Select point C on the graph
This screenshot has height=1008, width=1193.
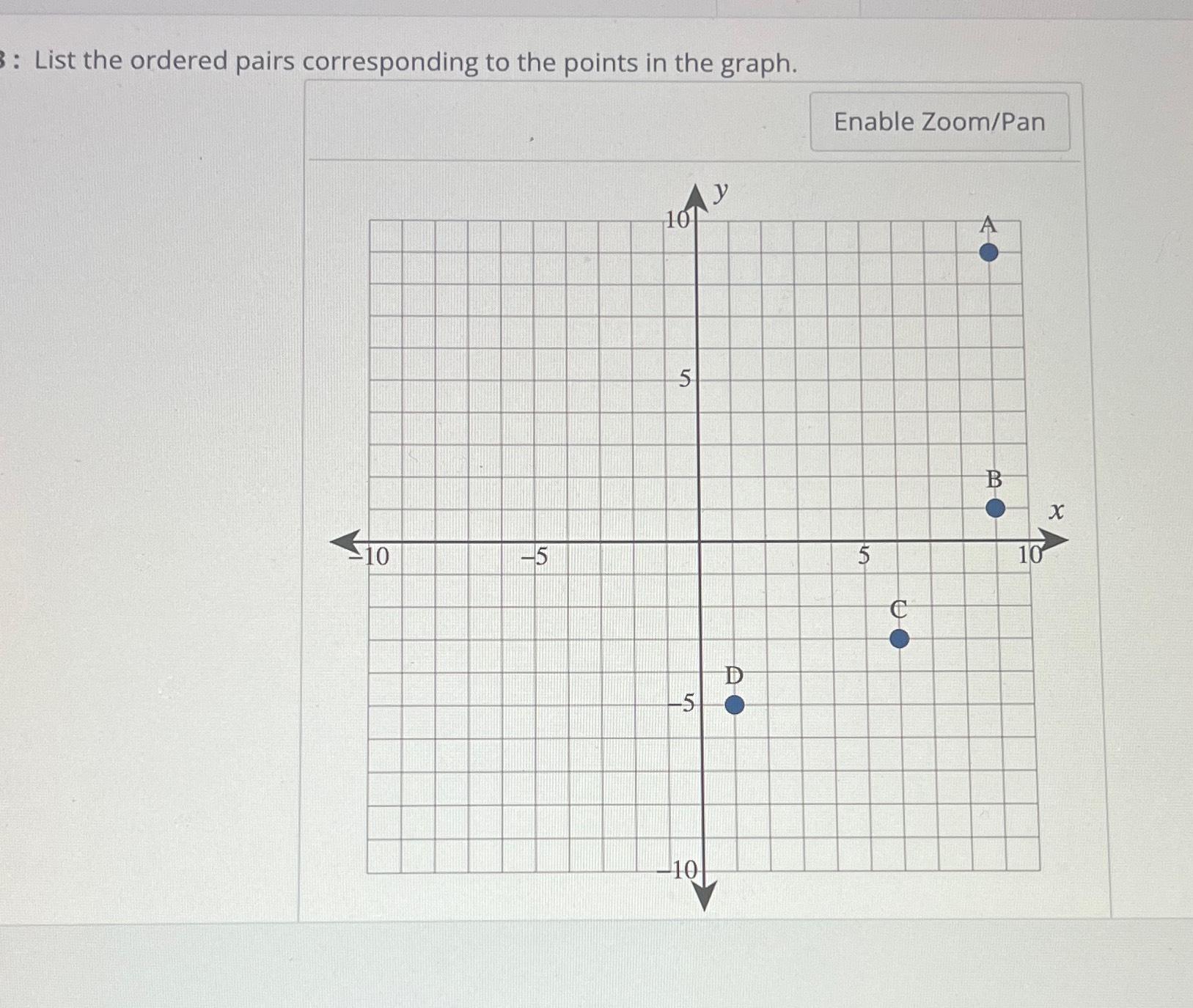pos(898,639)
